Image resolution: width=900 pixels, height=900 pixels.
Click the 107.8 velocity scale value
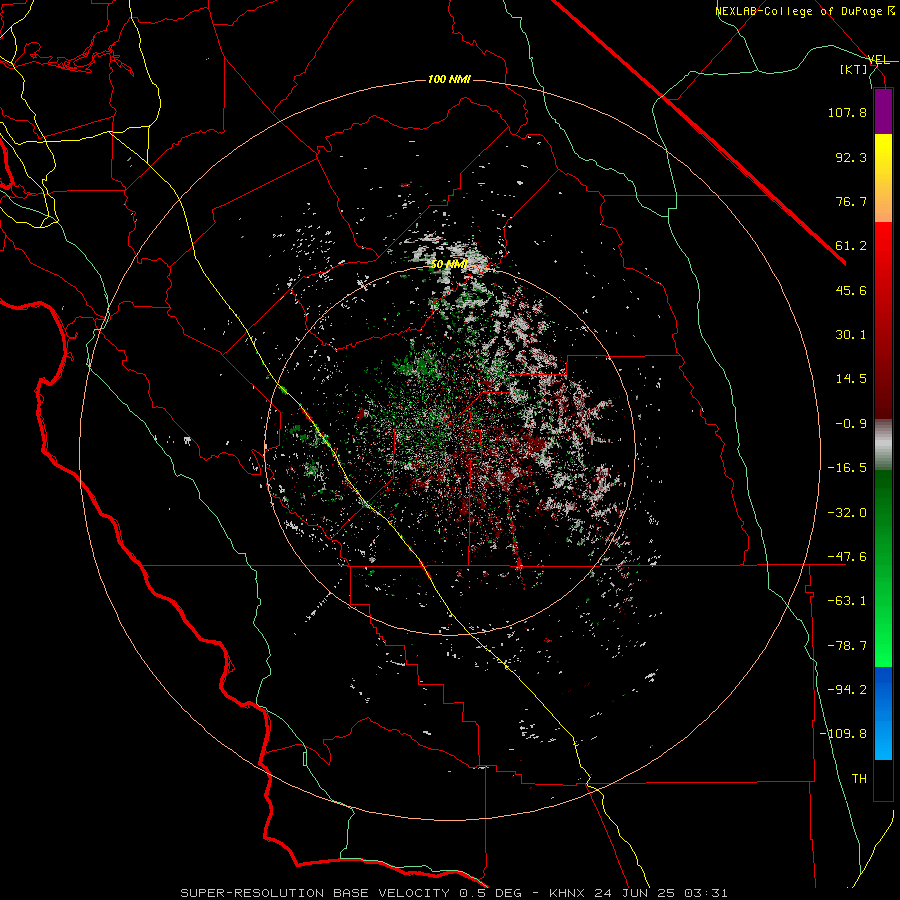pos(847,112)
